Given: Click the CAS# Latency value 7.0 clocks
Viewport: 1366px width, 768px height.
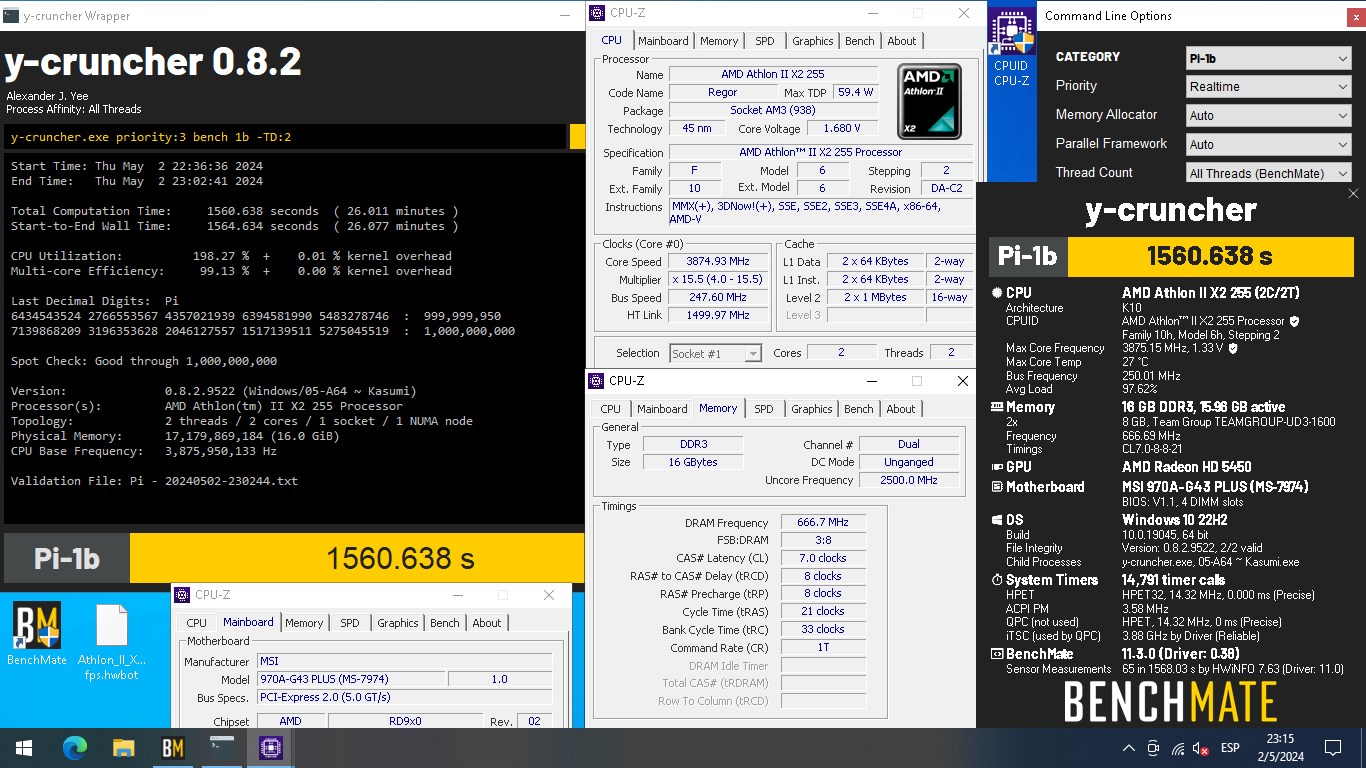Looking at the screenshot, I should tap(823, 558).
